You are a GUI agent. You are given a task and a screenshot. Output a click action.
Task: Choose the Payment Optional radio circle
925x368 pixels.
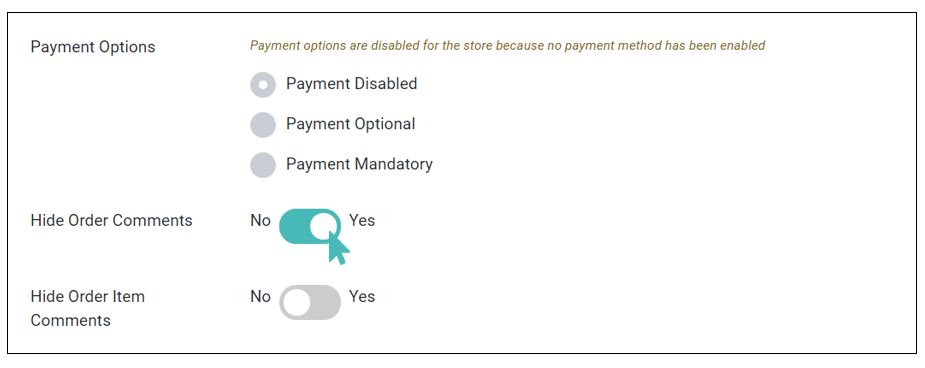pos(263,125)
